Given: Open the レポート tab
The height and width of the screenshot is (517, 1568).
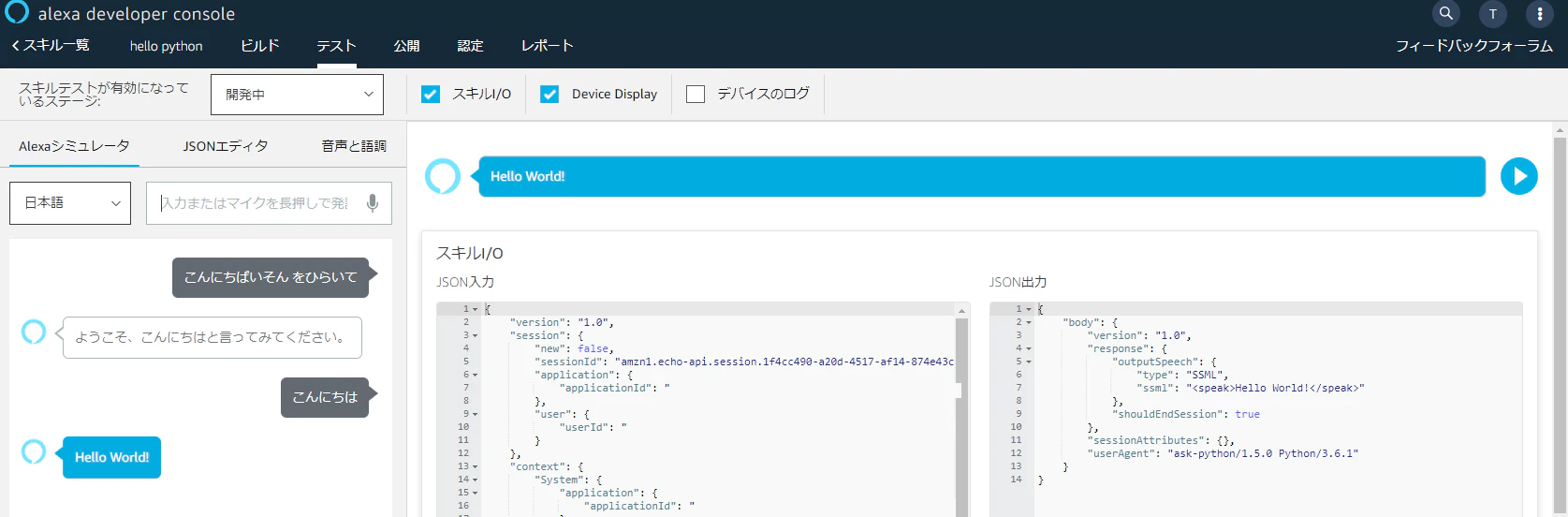Looking at the screenshot, I should [547, 45].
